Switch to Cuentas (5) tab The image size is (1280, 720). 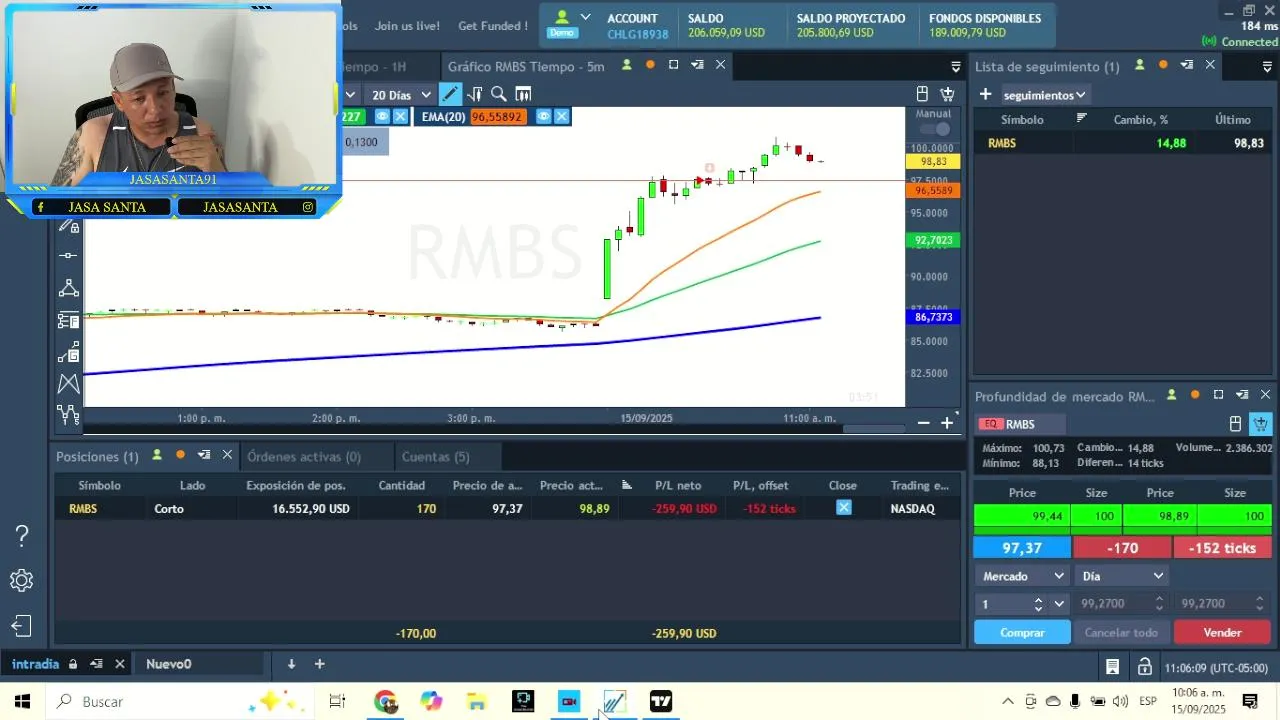[x=435, y=456]
